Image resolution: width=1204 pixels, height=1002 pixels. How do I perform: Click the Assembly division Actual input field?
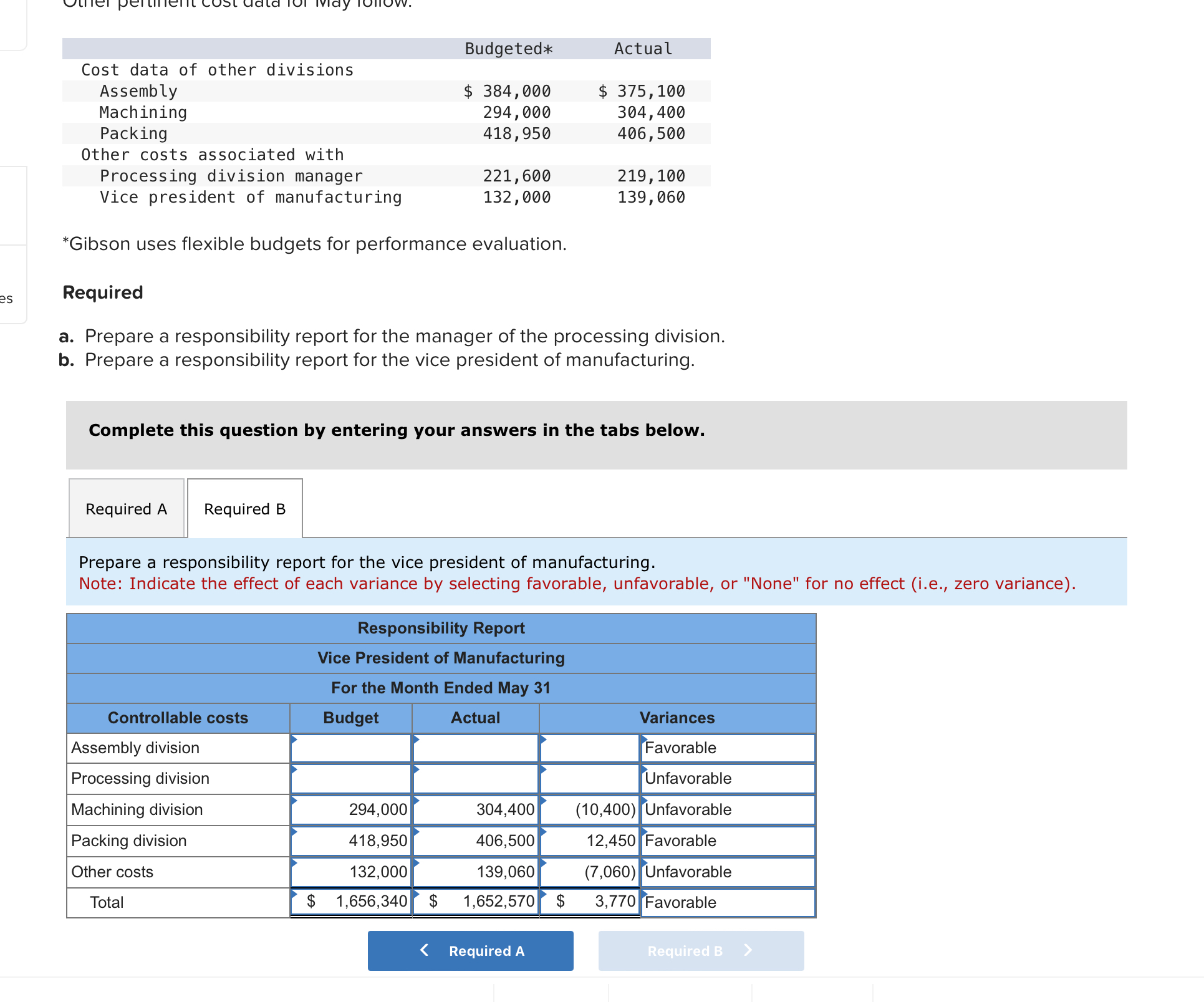[475, 748]
